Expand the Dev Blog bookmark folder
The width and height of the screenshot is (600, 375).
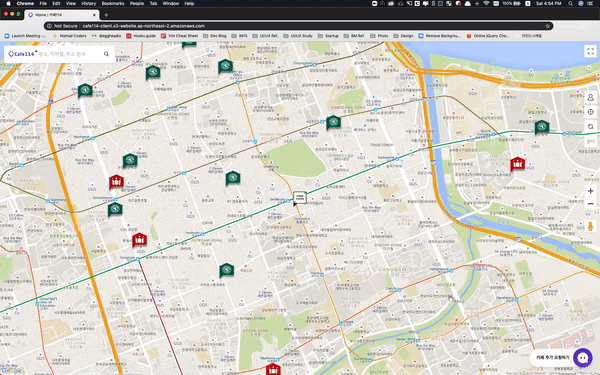tap(215, 36)
